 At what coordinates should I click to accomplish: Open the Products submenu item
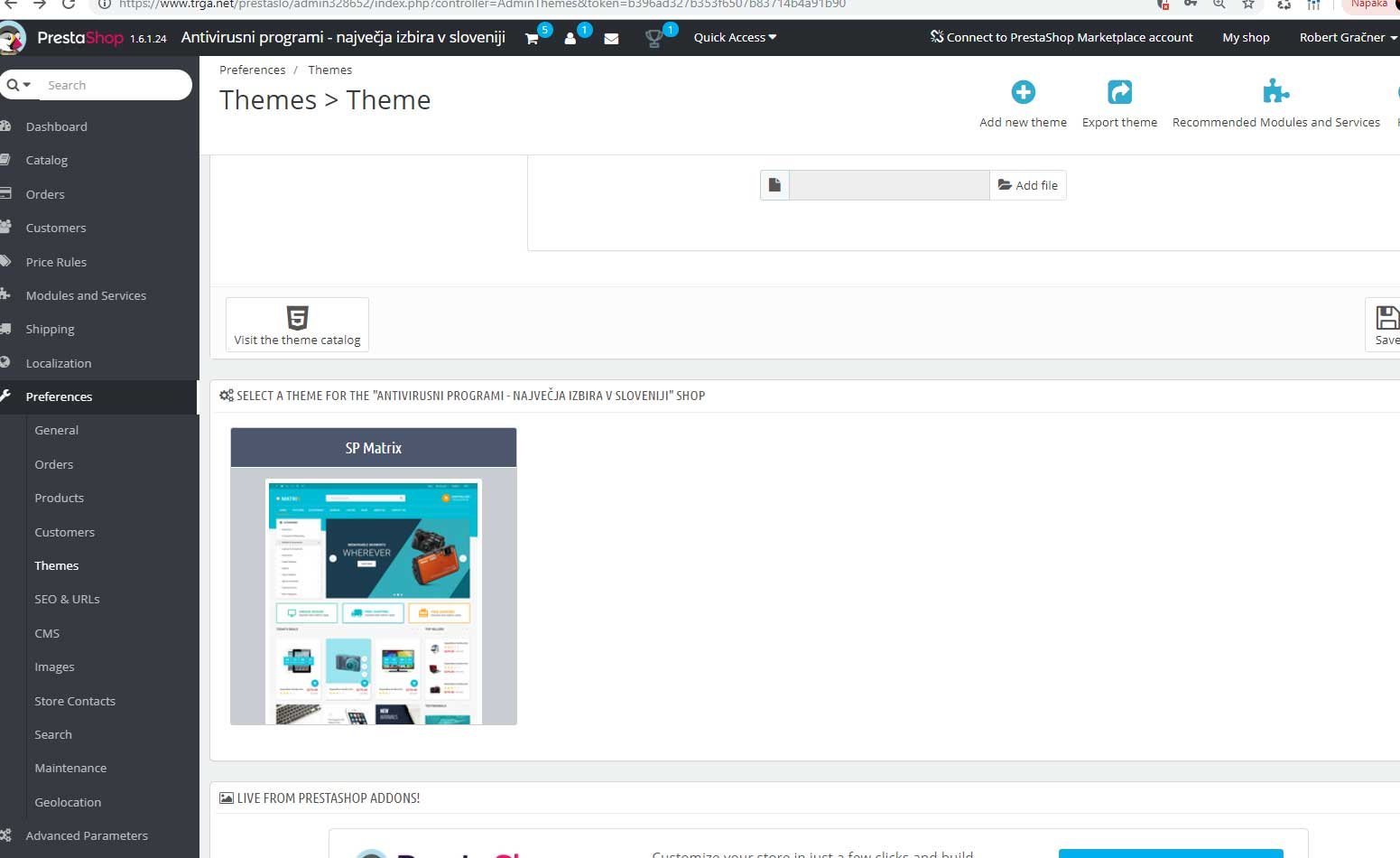(59, 498)
